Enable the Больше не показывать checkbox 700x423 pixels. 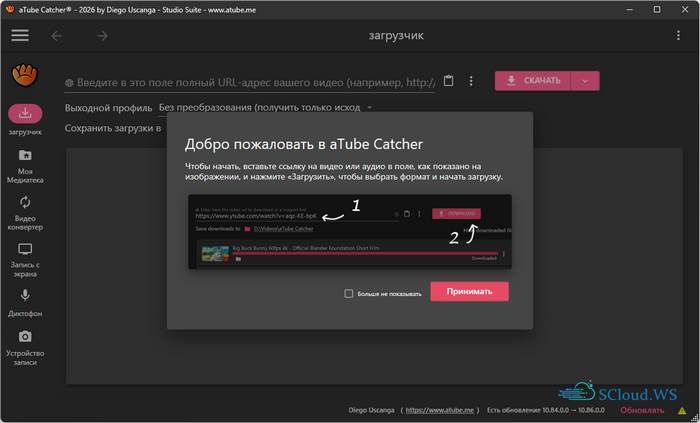[x=348, y=294]
